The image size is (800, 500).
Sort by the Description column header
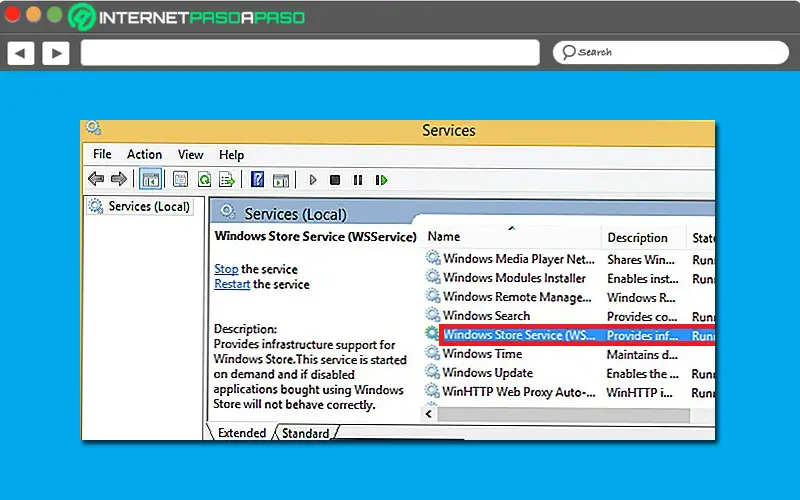click(x=643, y=237)
